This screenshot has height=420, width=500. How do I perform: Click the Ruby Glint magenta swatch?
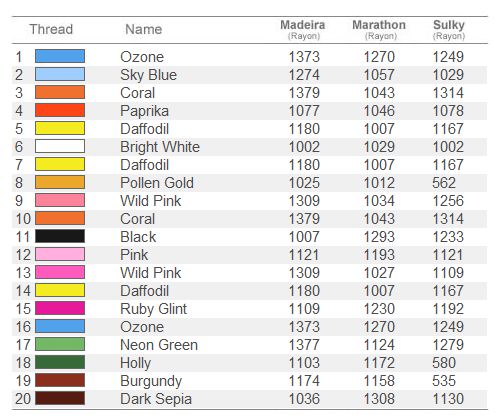(x=60, y=308)
